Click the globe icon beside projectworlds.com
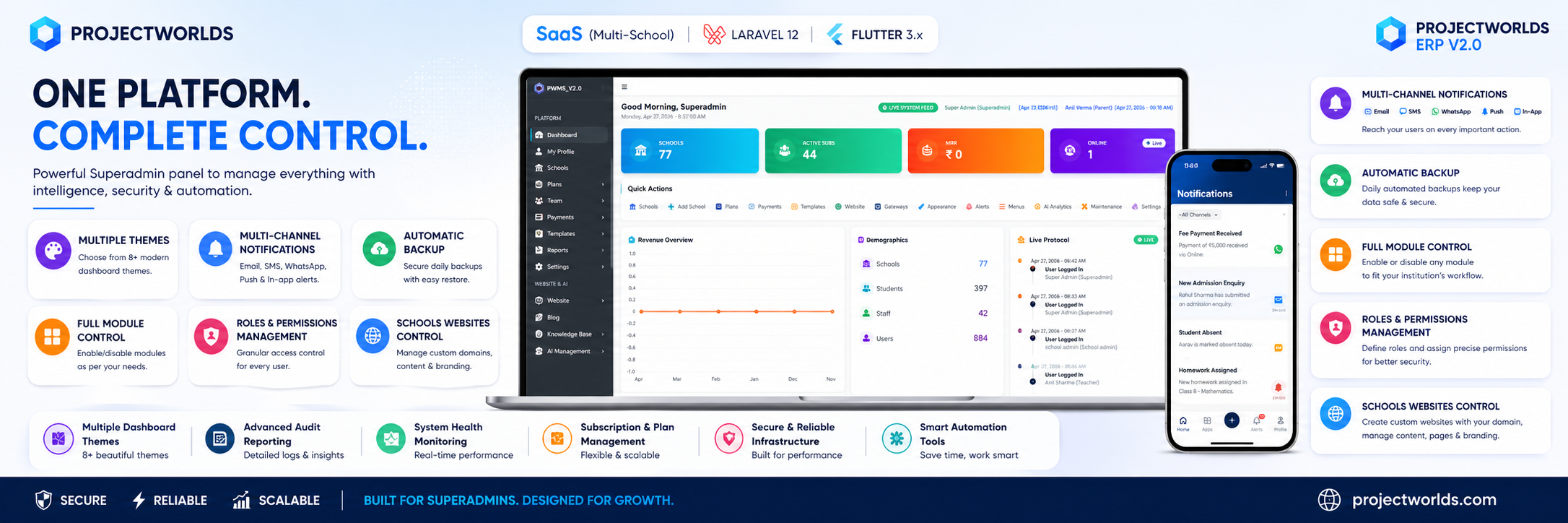The width and height of the screenshot is (1568, 523). pyautogui.click(x=1329, y=500)
